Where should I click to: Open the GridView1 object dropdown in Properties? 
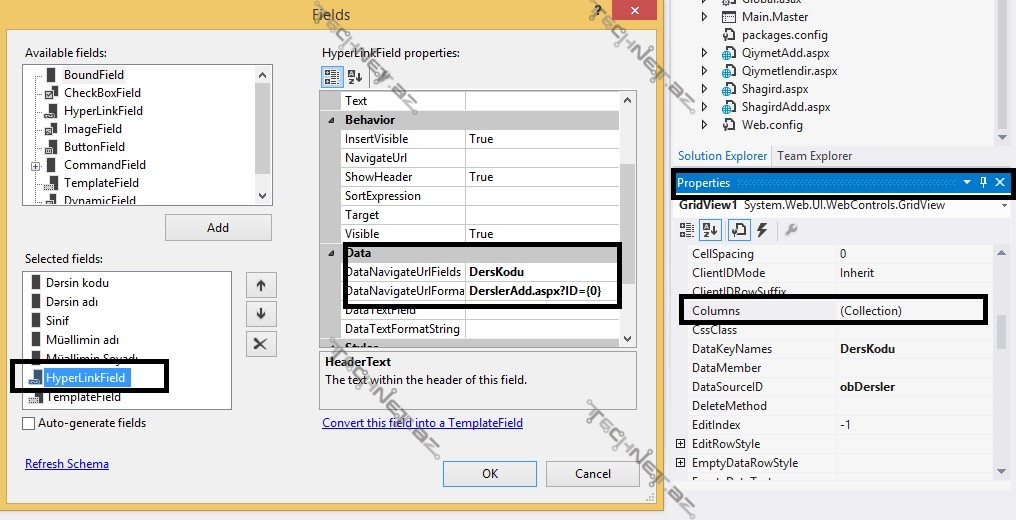(x=1003, y=205)
